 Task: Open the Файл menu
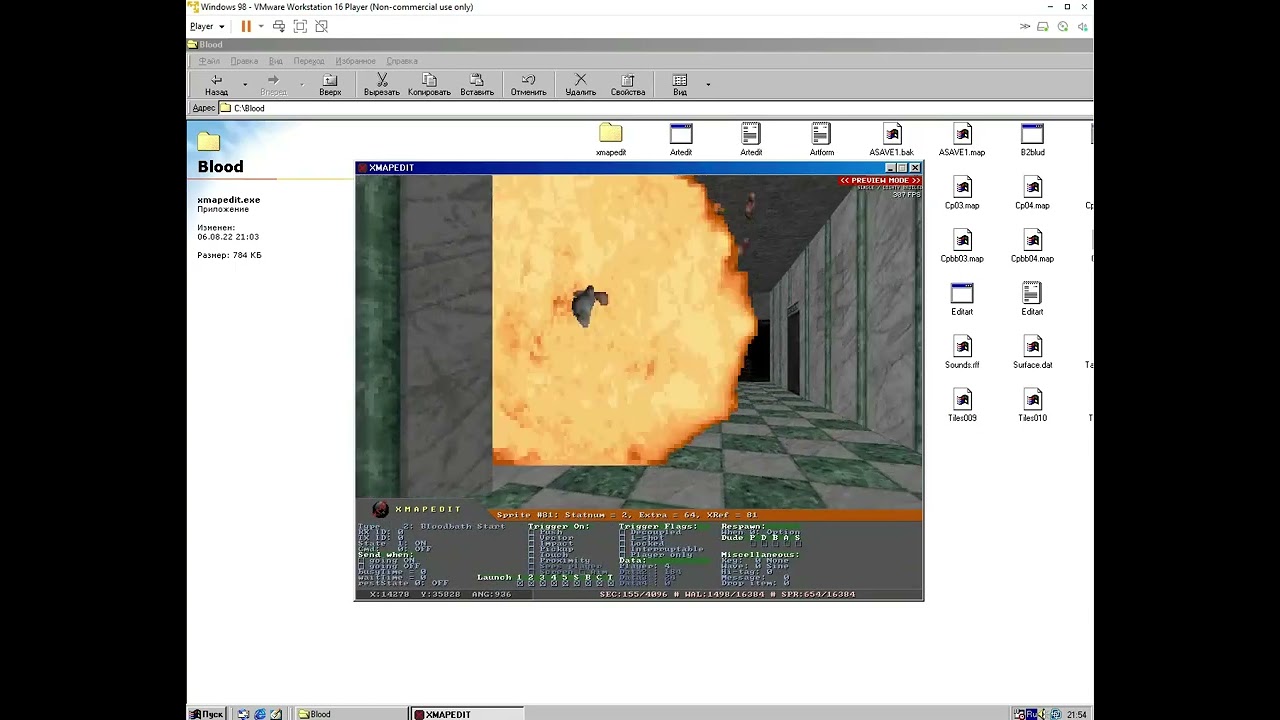coord(209,61)
